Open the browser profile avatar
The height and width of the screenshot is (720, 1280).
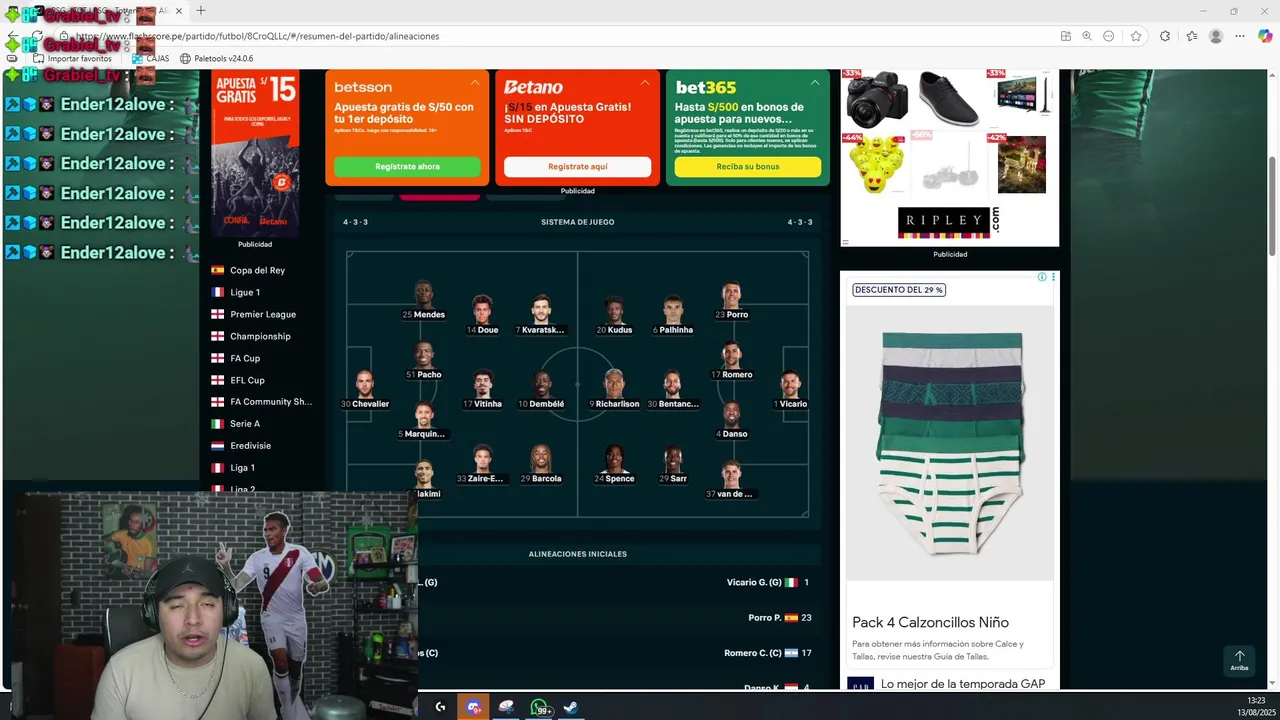coord(1216,36)
